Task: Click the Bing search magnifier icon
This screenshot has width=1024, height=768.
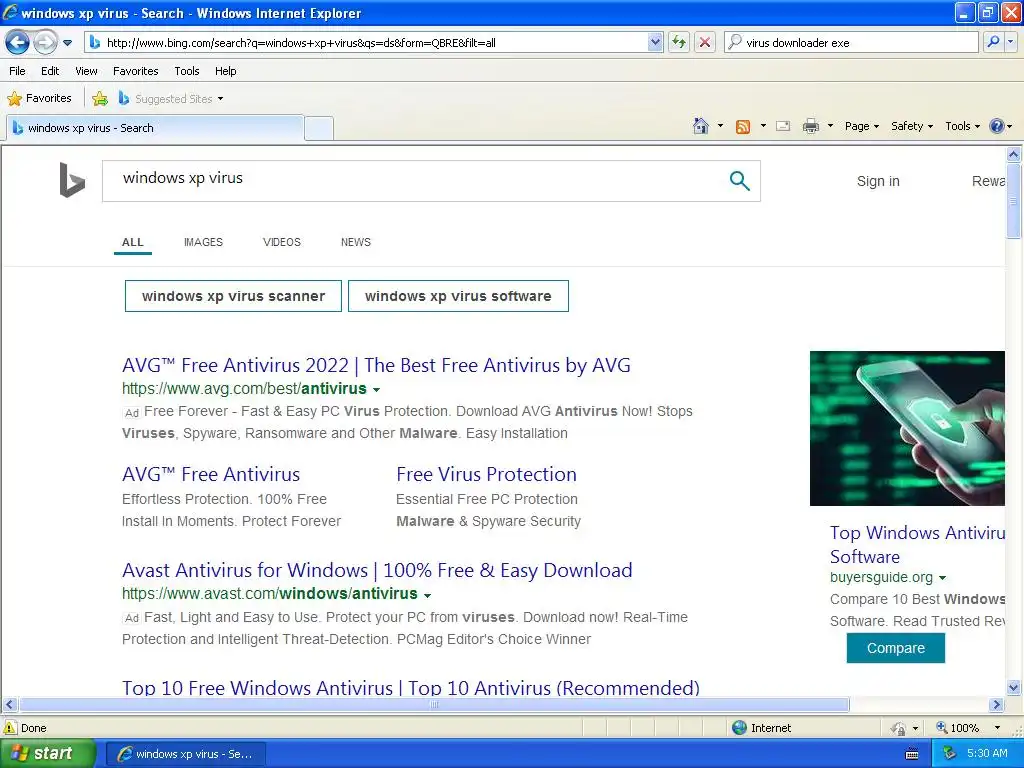Action: [739, 180]
